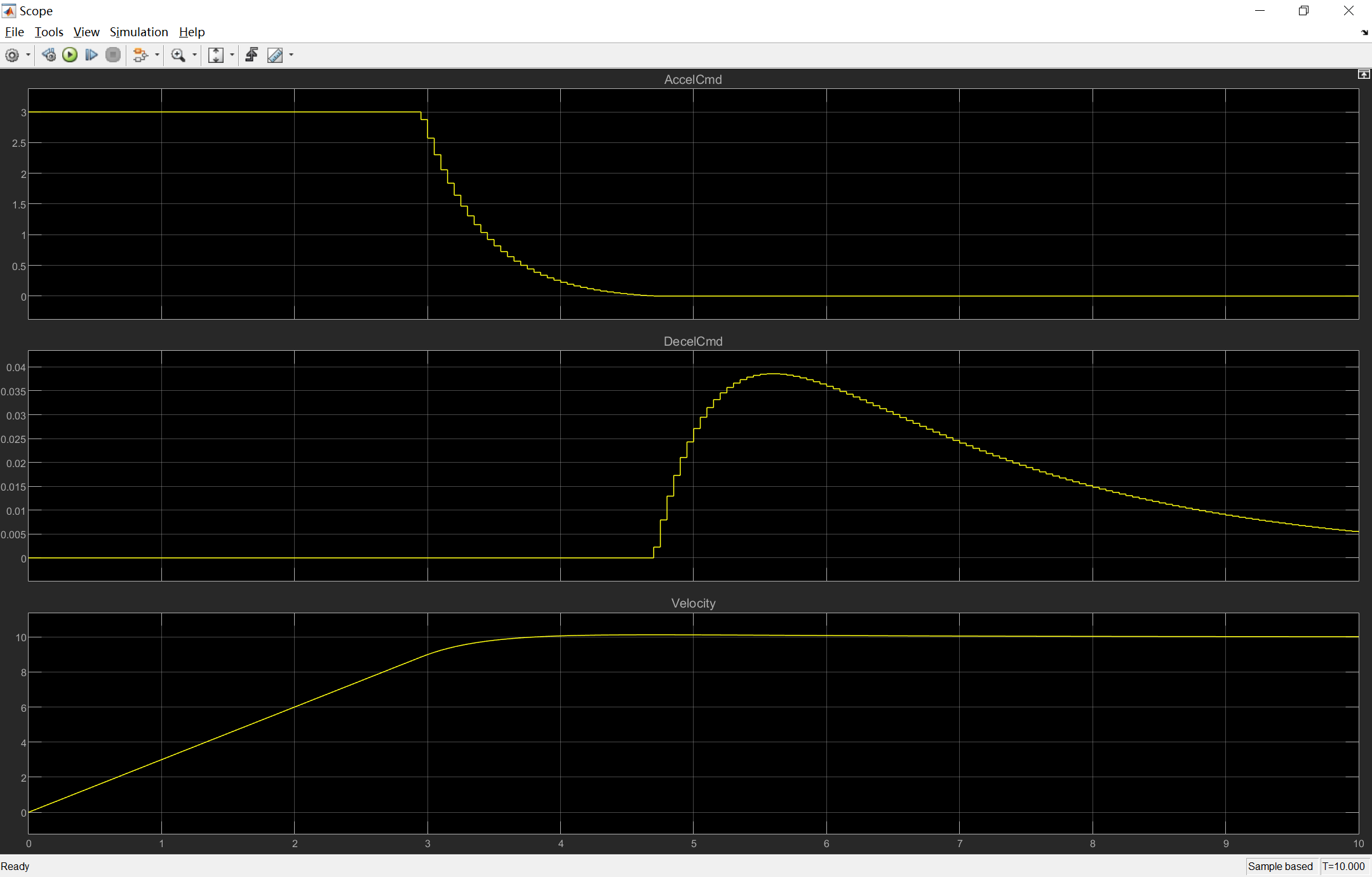
Task: Click Scale Y-axis limits icon
Action: (x=216, y=55)
